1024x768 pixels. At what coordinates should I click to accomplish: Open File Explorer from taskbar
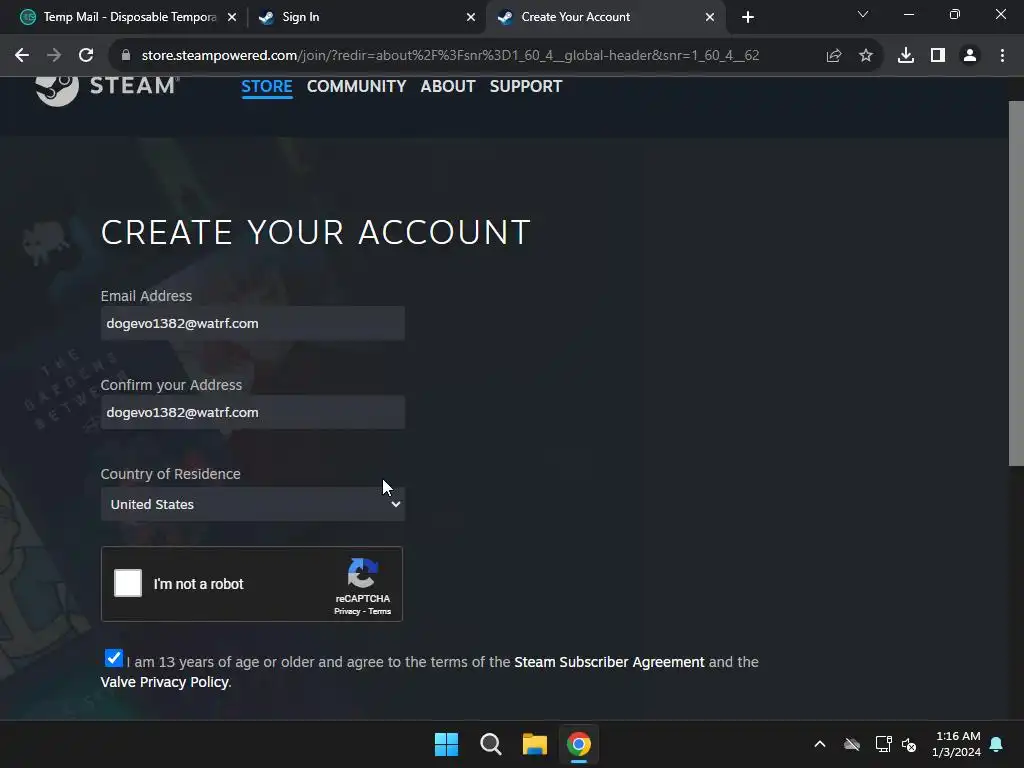pos(534,744)
